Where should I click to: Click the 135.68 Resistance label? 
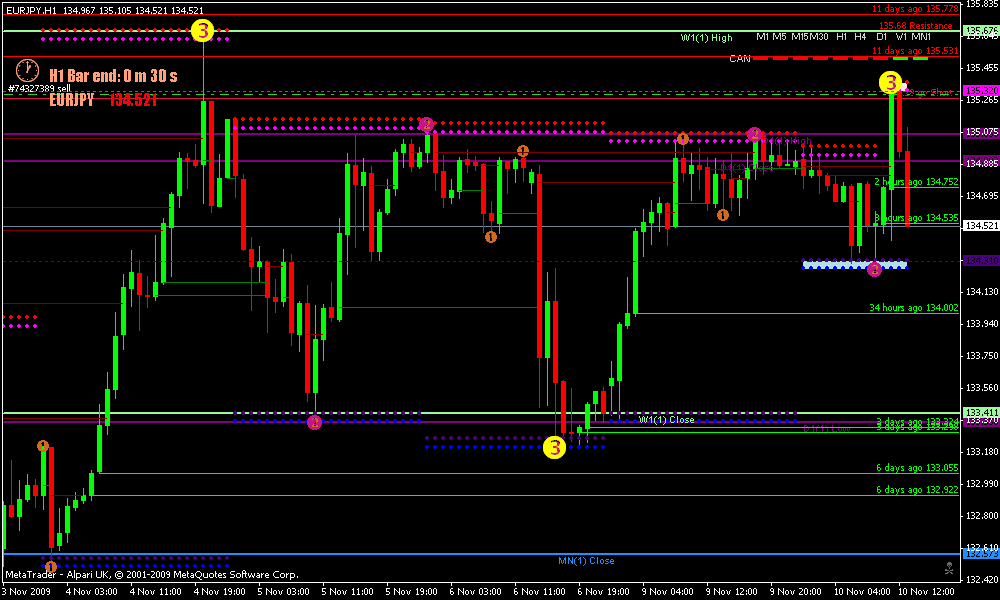[916, 26]
